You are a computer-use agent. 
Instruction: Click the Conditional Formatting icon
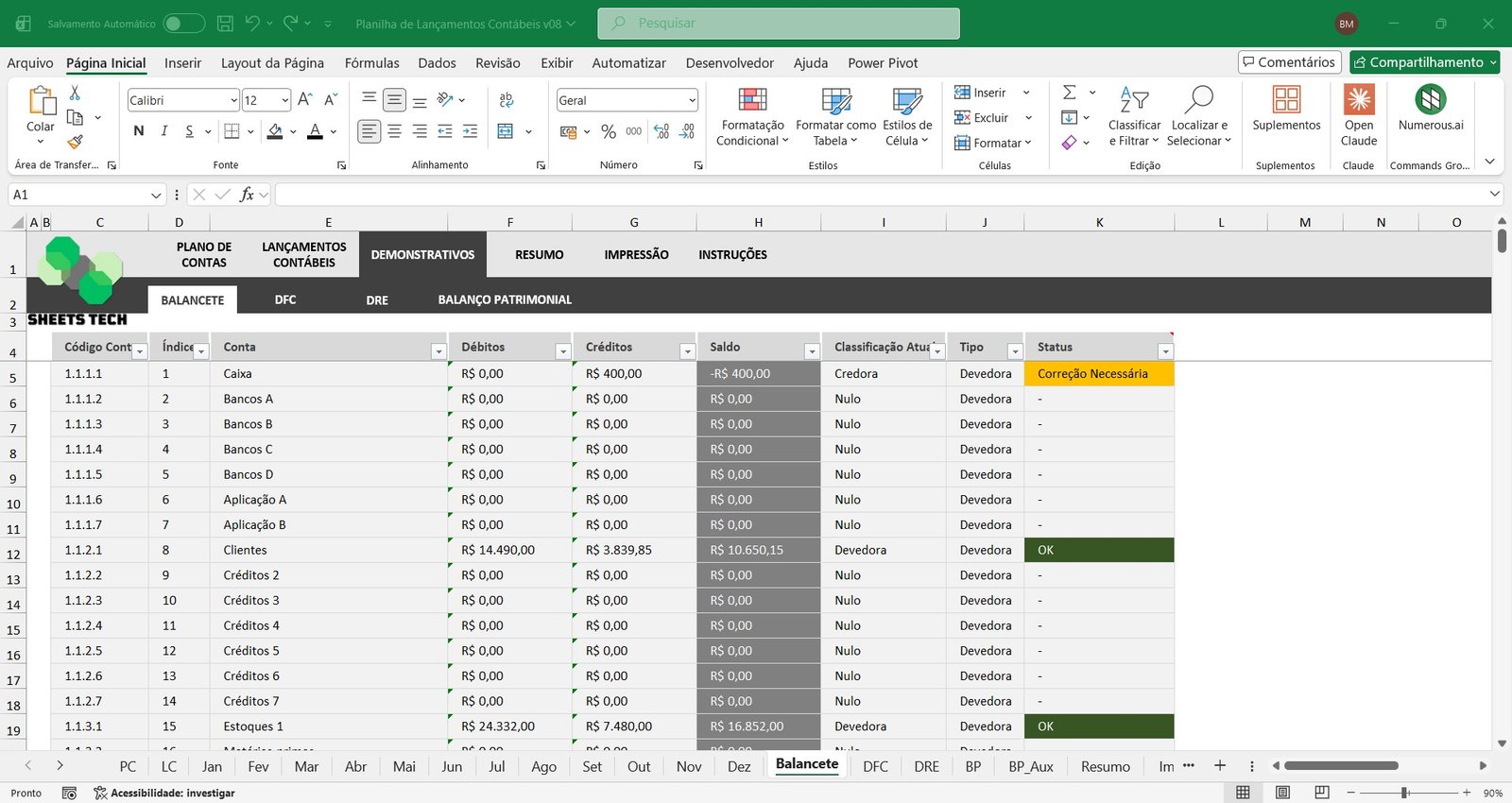(752, 102)
